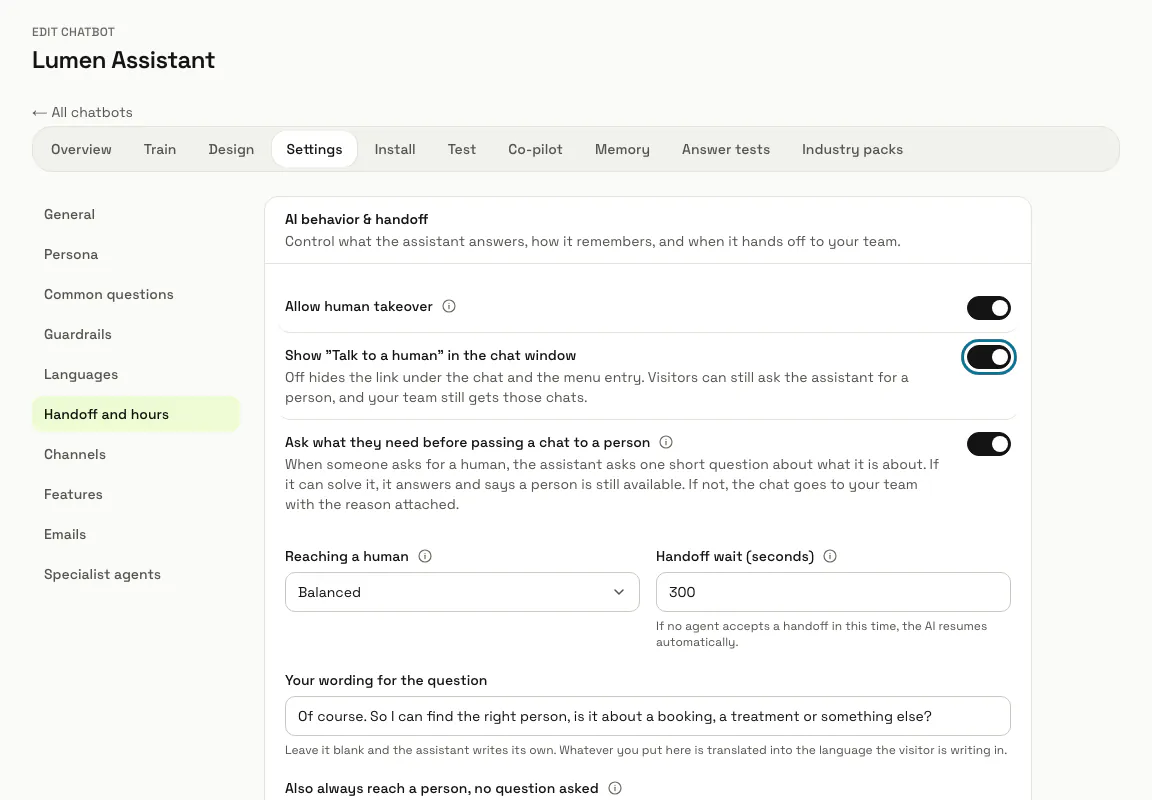Select Common questions in the sidebar
Image resolution: width=1152 pixels, height=800 pixels.
[136, 295]
